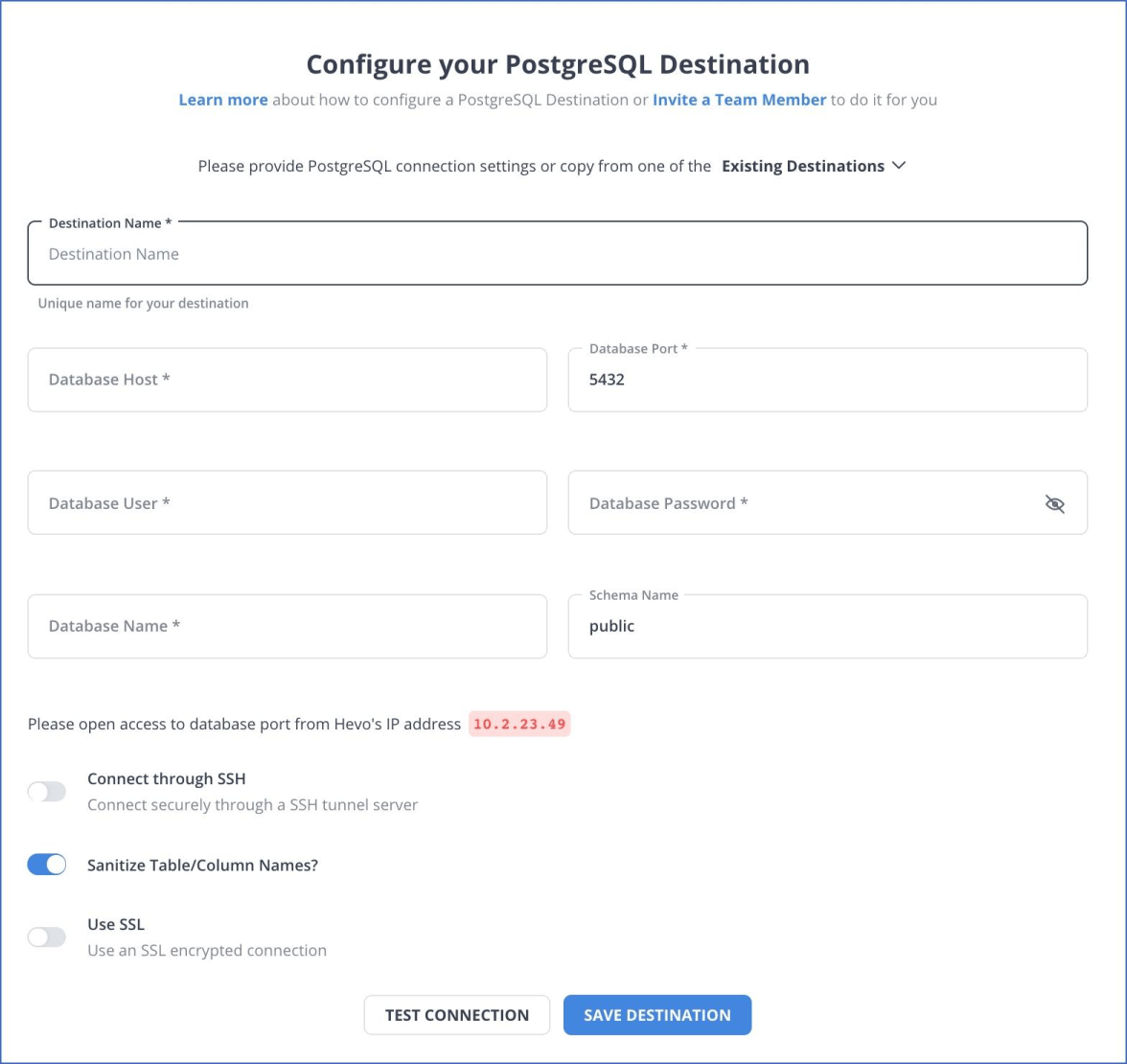Image resolution: width=1127 pixels, height=1064 pixels.
Task: Enable Connect through SSH toggle
Action: point(47,792)
